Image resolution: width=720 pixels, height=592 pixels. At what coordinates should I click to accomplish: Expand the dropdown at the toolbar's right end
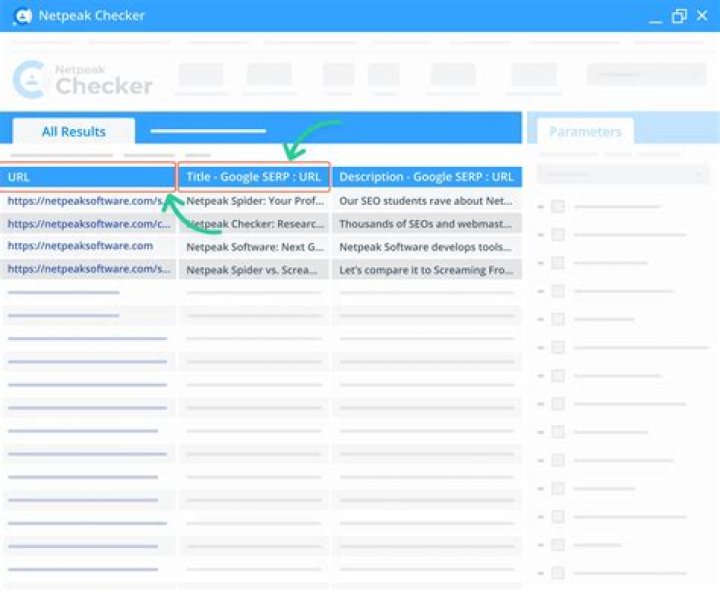pos(647,75)
